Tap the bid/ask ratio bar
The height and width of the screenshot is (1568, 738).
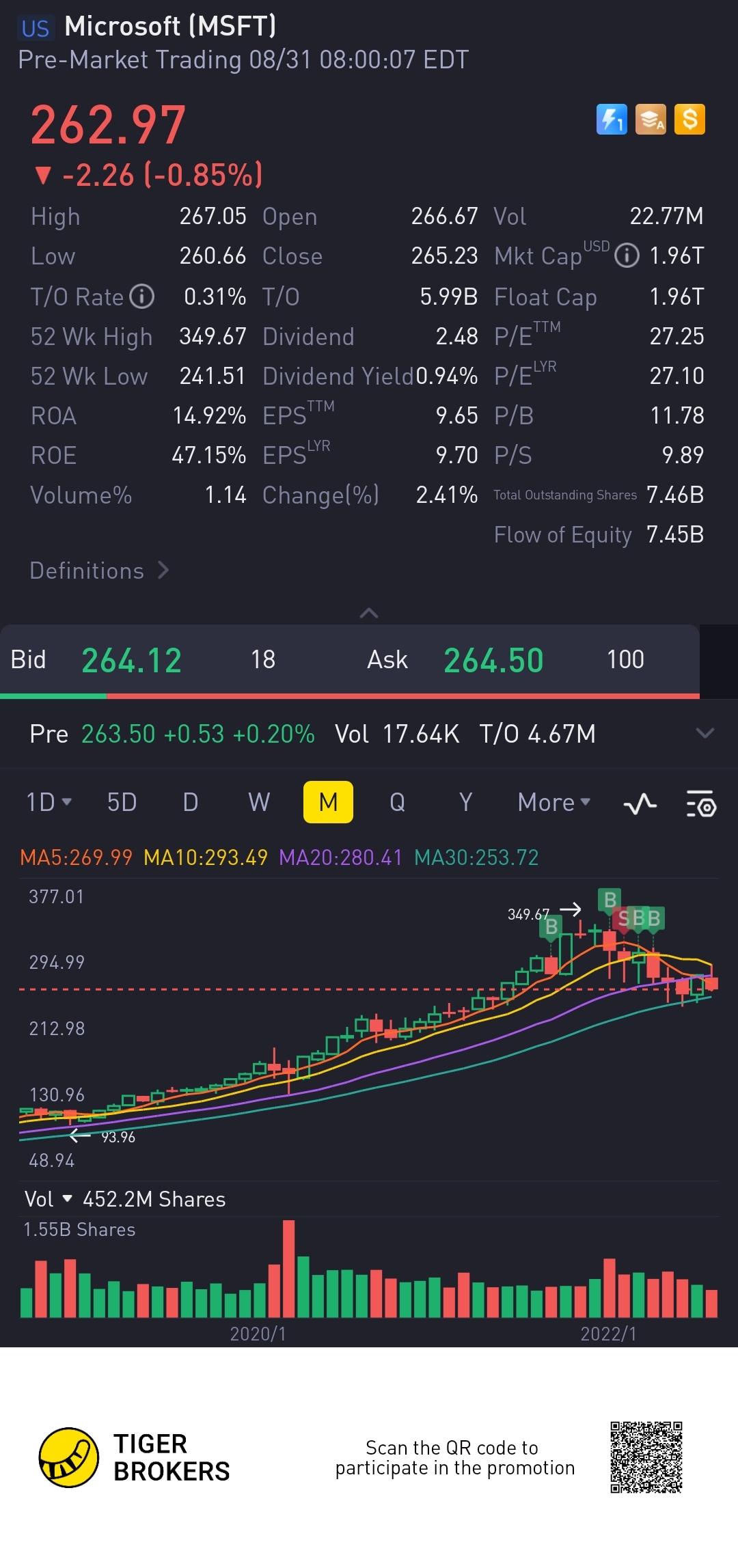click(x=350, y=696)
